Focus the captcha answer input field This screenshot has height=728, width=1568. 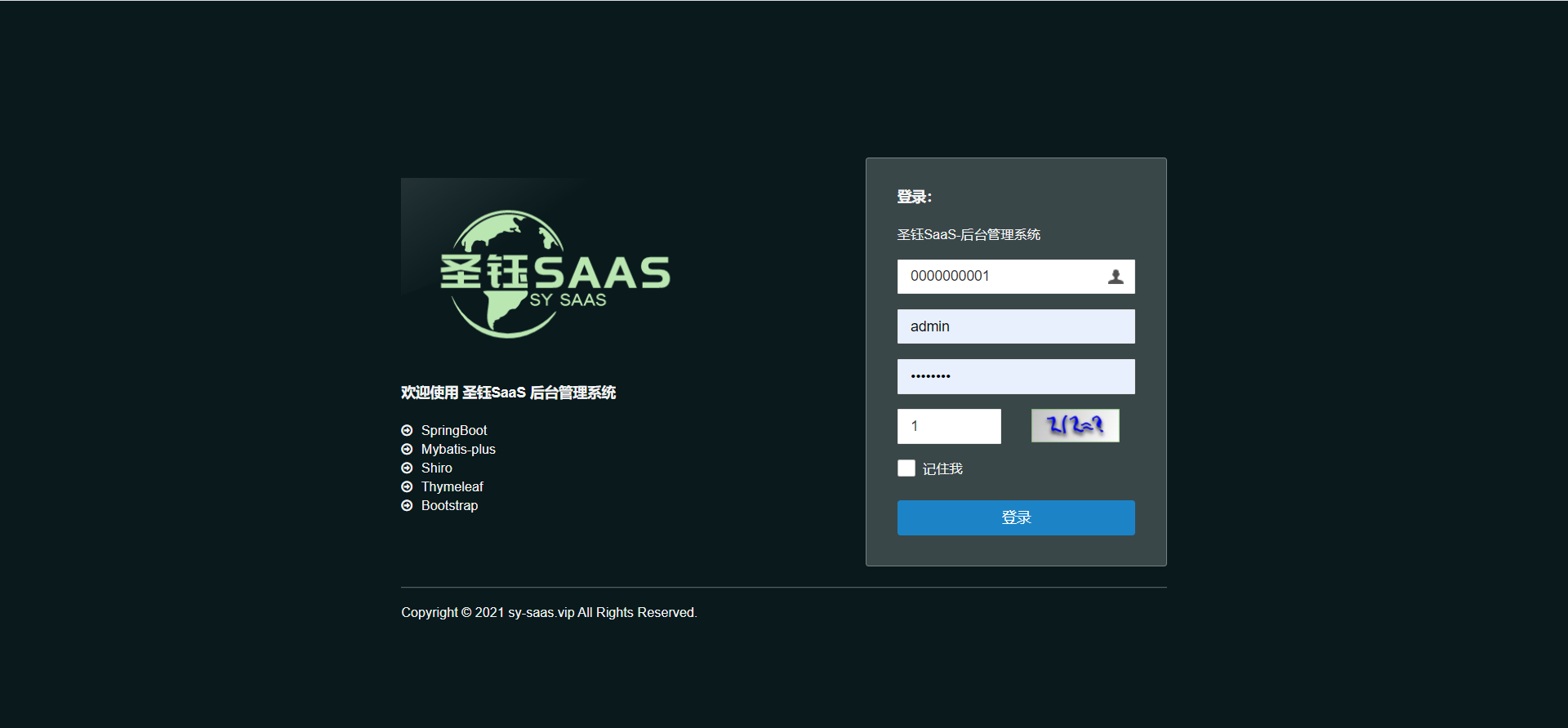(949, 426)
